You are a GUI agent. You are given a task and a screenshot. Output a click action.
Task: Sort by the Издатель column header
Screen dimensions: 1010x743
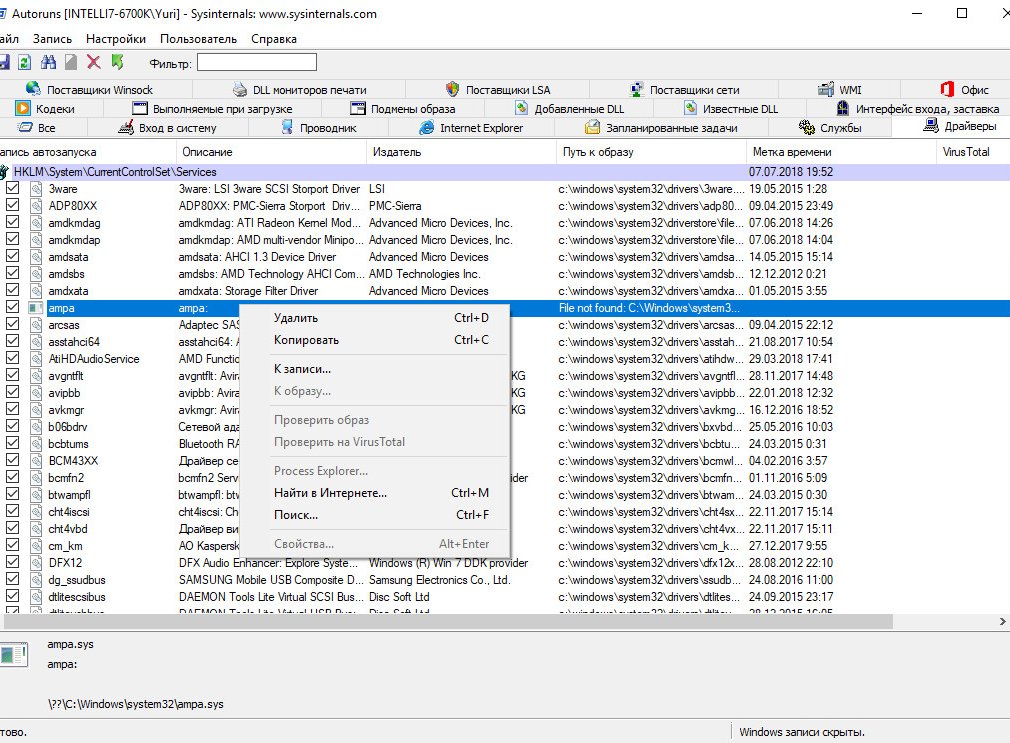pyautogui.click(x=461, y=152)
